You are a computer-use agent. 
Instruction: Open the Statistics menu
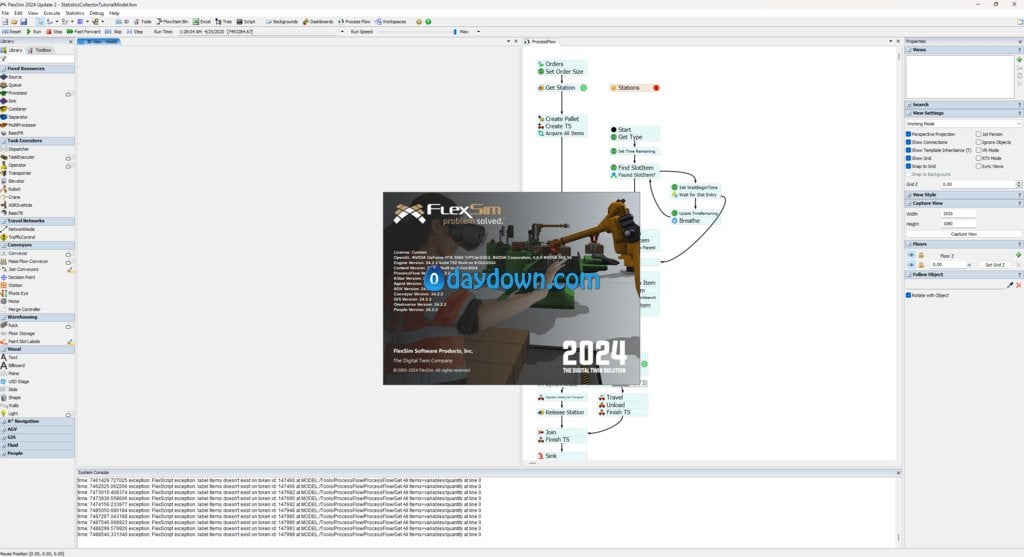74,13
